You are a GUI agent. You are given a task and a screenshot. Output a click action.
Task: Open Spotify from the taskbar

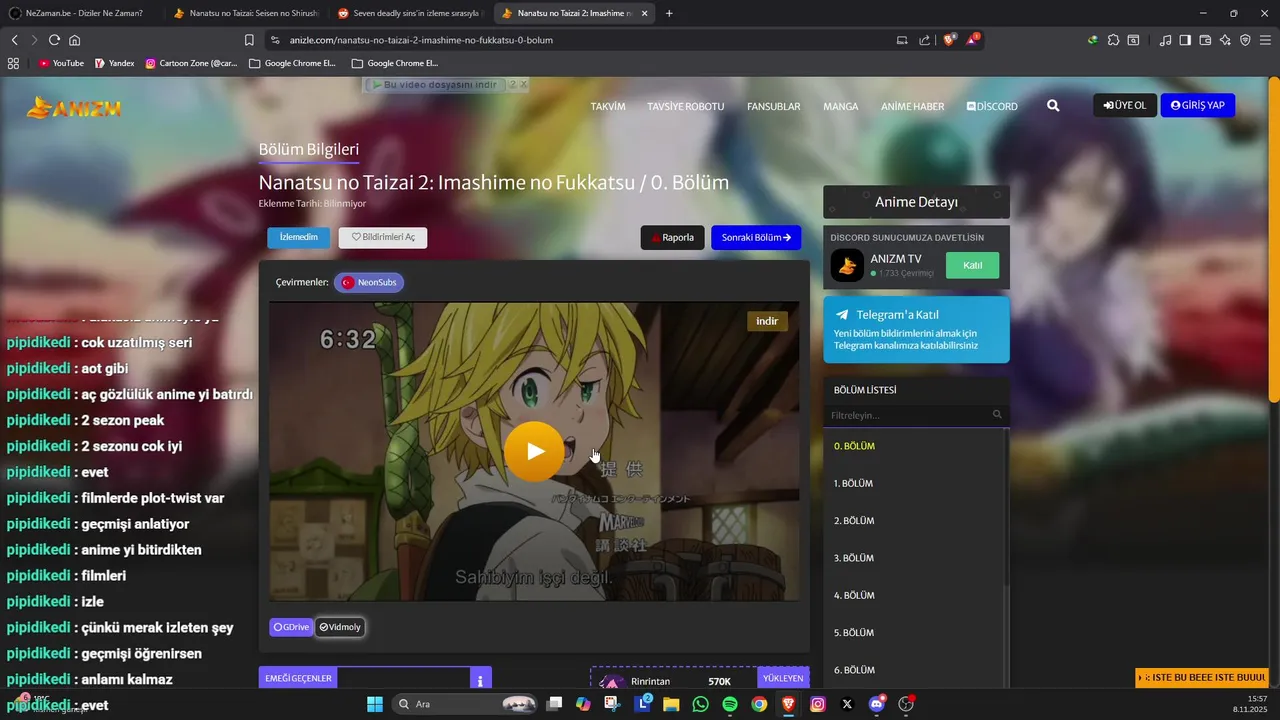[x=730, y=704]
